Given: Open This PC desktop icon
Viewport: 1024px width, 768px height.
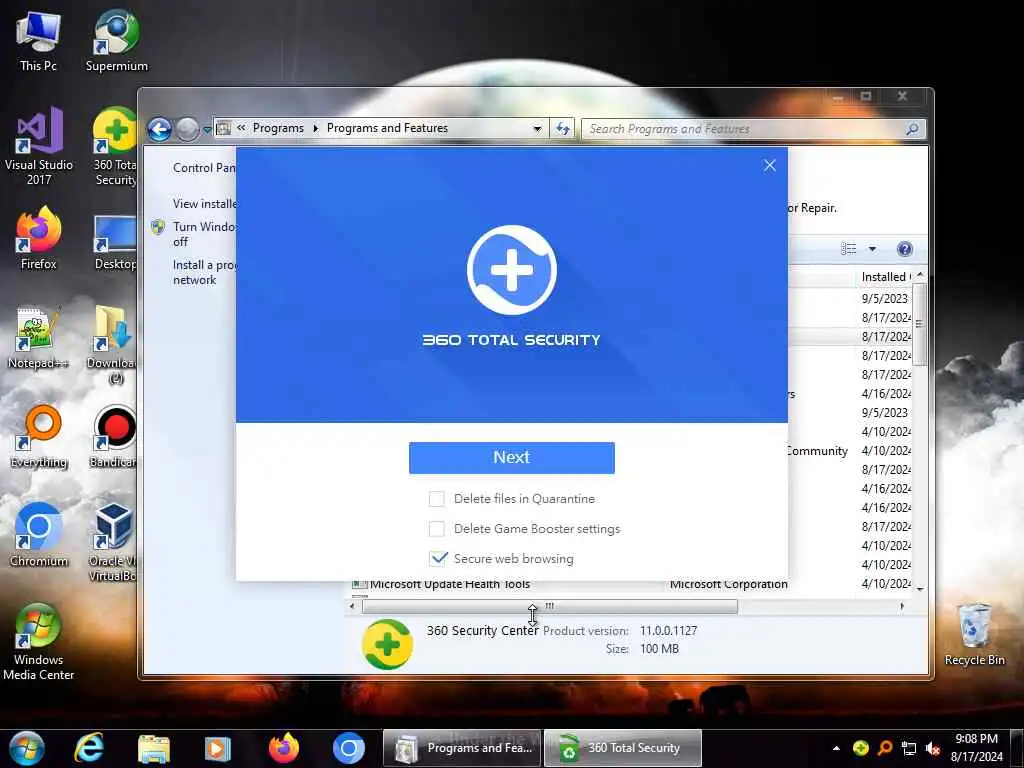Looking at the screenshot, I should coord(38,40).
